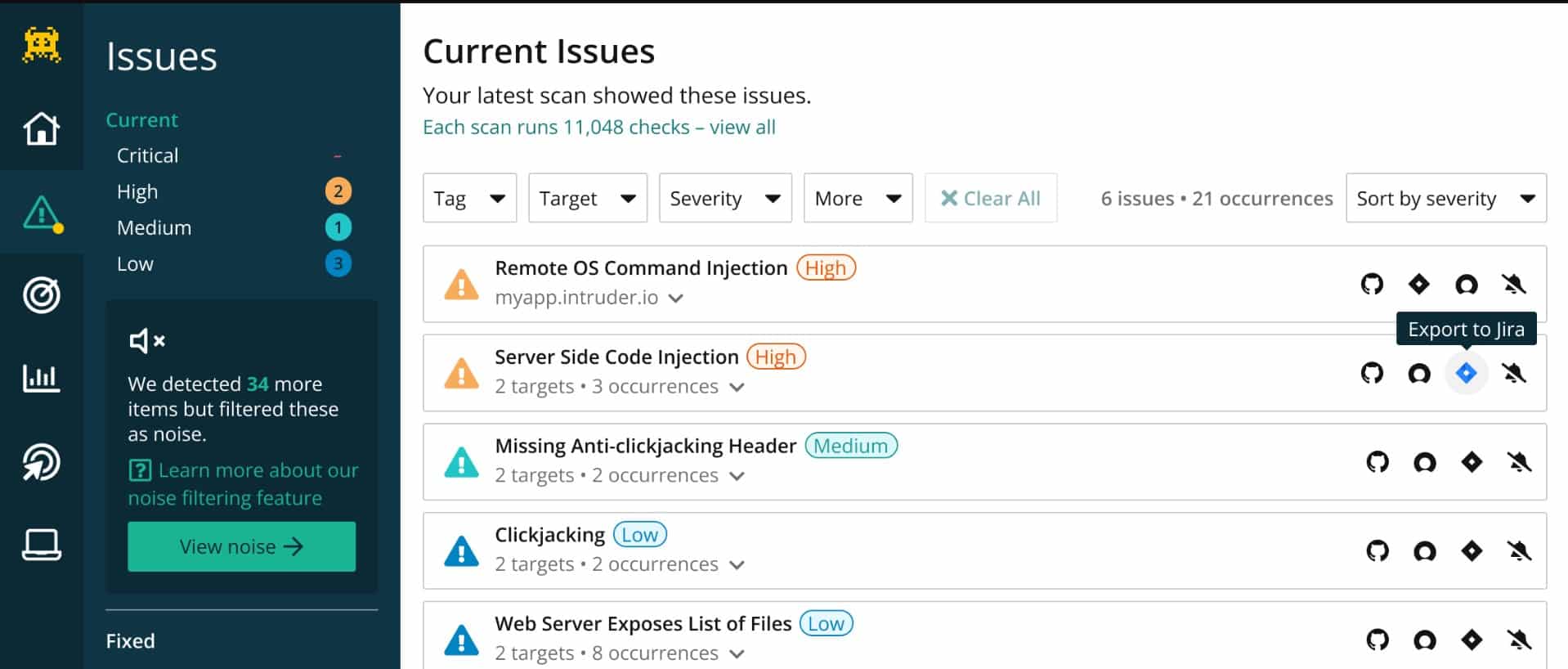Snooze the Clickjacking issue
Viewport: 1568px width, 669px height.
[x=1519, y=551]
